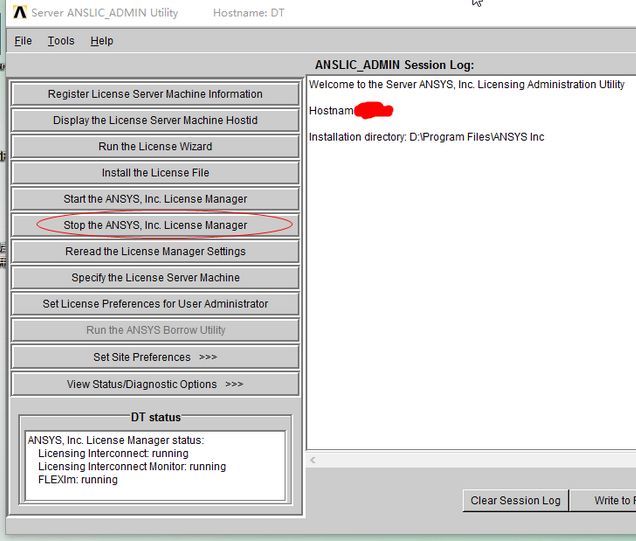The height and width of the screenshot is (541, 636).
Task: Click Register License Server Machine Information
Action: tap(155, 94)
